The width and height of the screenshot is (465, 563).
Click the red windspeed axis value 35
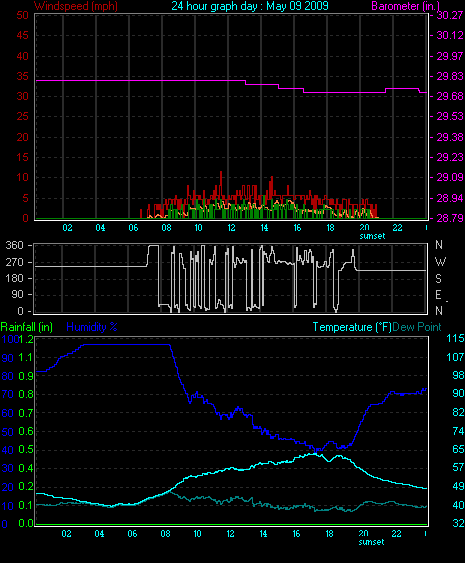23,76
